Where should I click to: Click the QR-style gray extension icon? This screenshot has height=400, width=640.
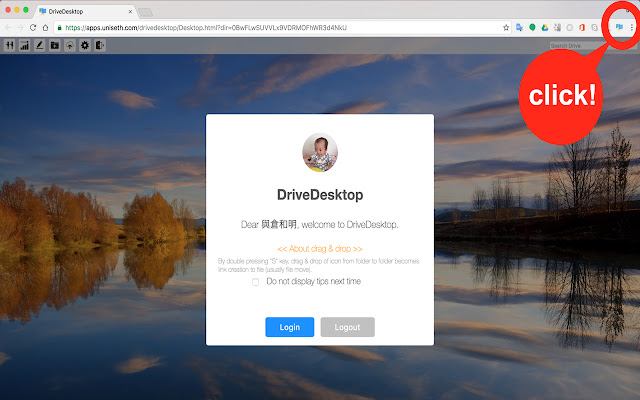tap(557, 27)
